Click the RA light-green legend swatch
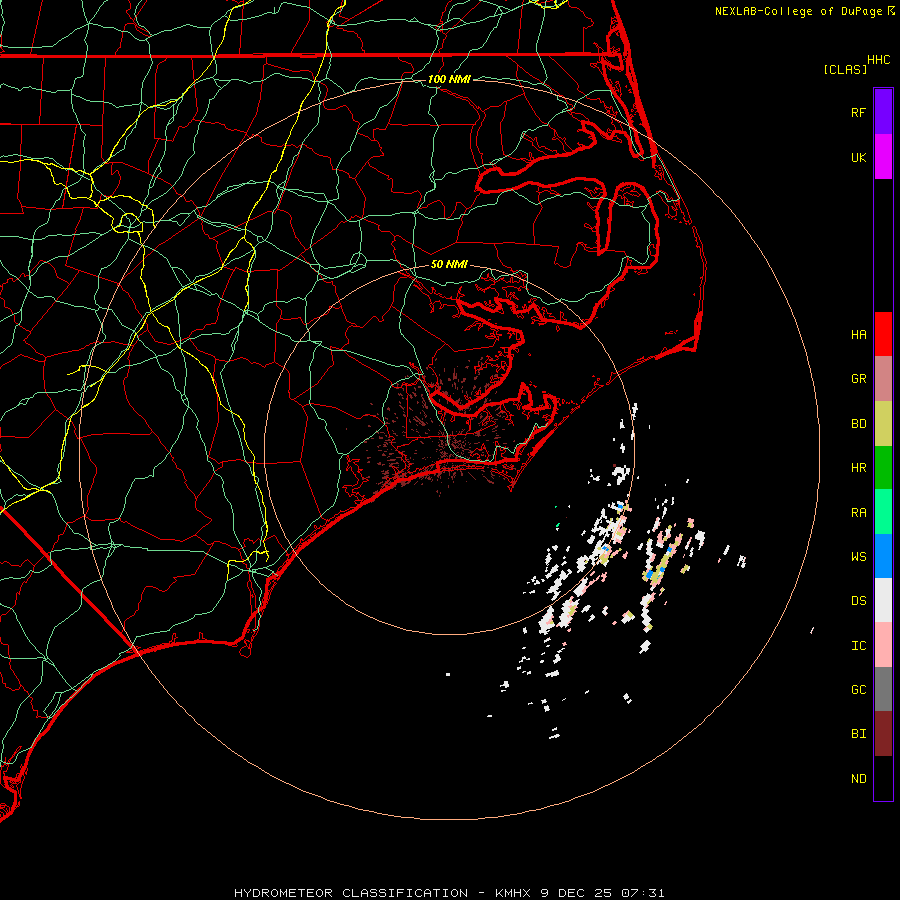Viewport: 900px width, 900px height. tap(883, 512)
